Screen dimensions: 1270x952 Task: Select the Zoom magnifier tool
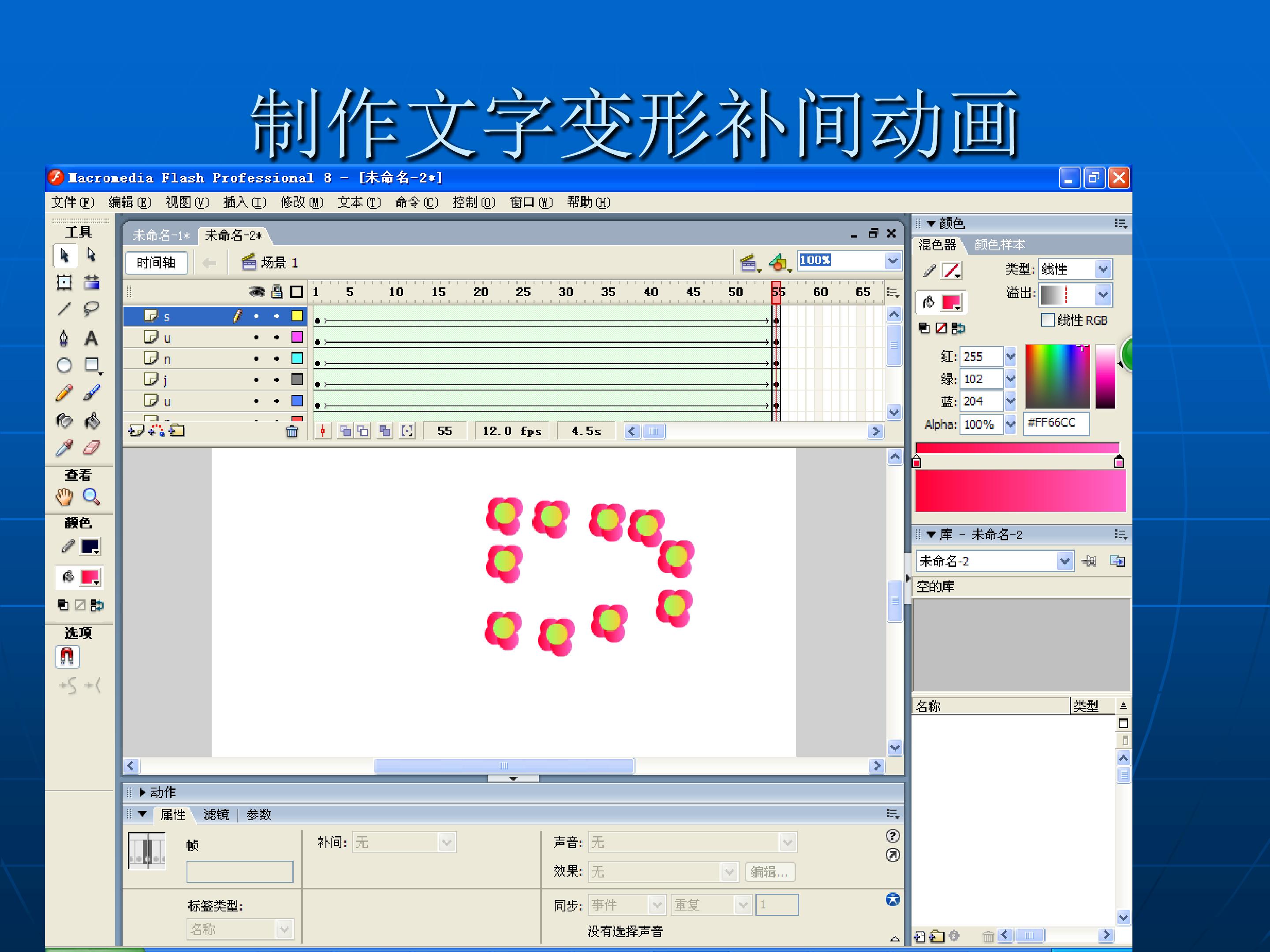(x=92, y=497)
